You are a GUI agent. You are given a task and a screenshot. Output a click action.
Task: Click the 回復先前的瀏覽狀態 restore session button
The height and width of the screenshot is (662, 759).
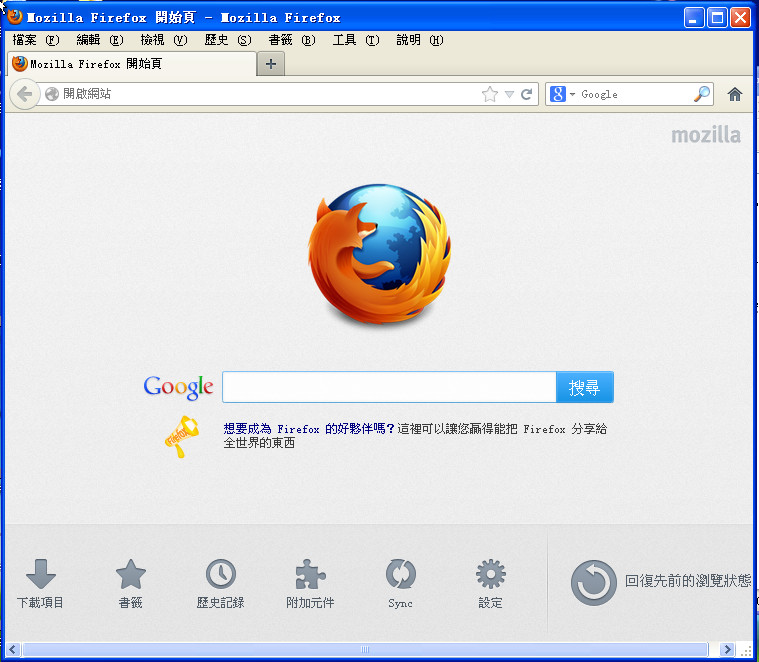(x=661, y=583)
